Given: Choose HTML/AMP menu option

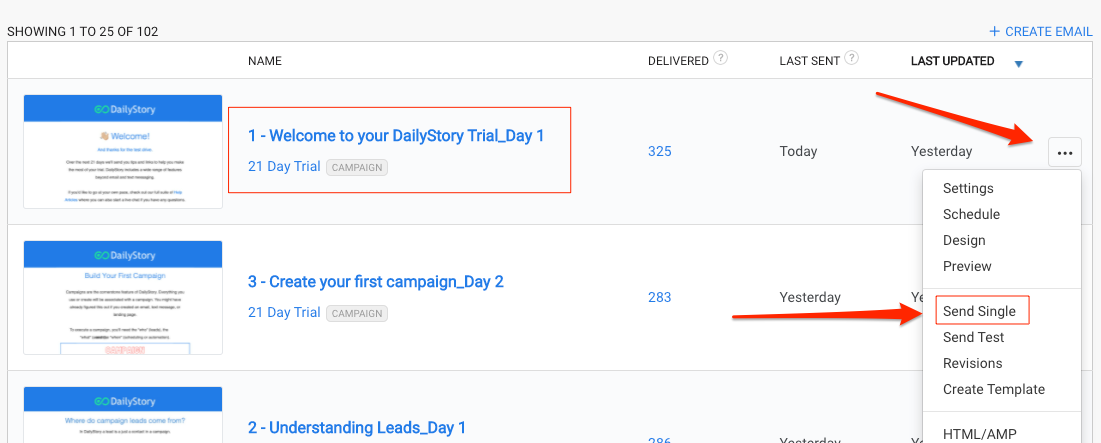Looking at the screenshot, I should (979, 434).
